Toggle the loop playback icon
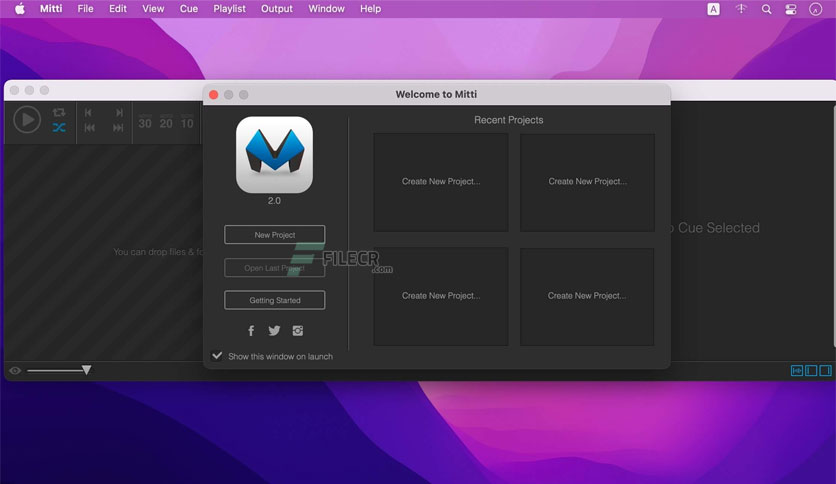Viewport: 836px width, 484px height. point(59,112)
